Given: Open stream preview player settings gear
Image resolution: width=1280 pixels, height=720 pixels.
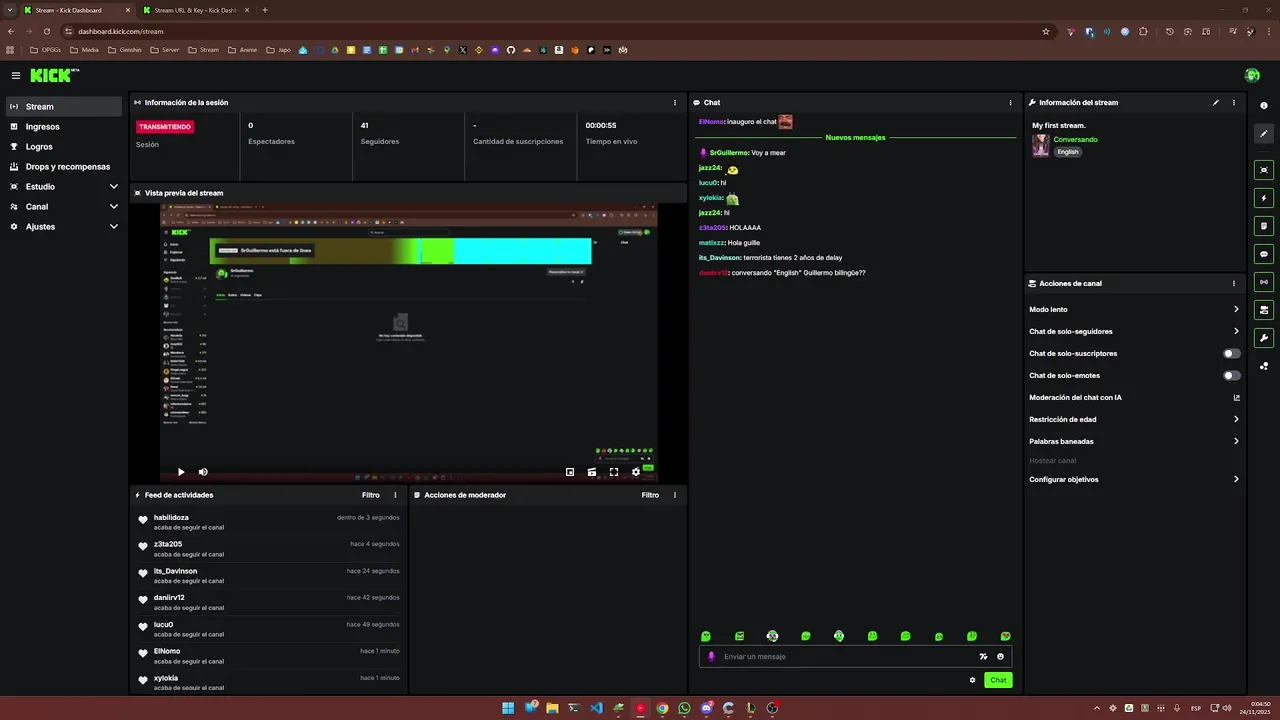Looking at the screenshot, I should coord(636,472).
